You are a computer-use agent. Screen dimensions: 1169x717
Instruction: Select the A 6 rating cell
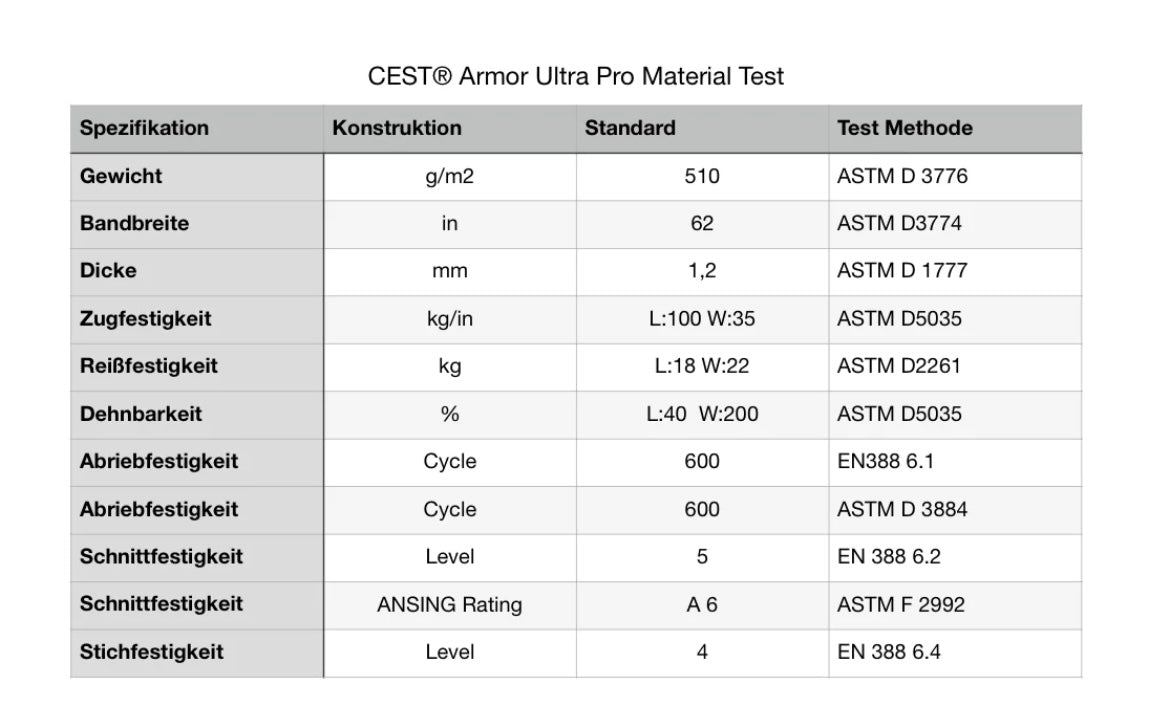pyautogui.click(x=701, y=604)
